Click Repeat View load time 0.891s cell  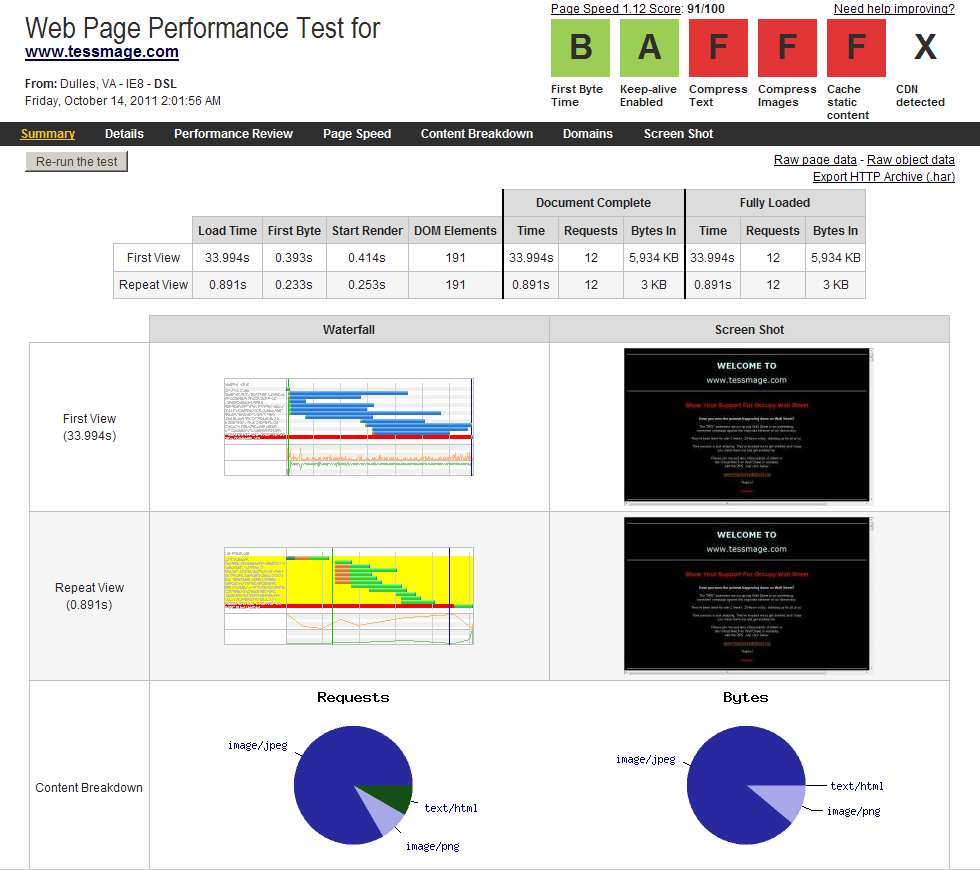[x=228, y=285]
